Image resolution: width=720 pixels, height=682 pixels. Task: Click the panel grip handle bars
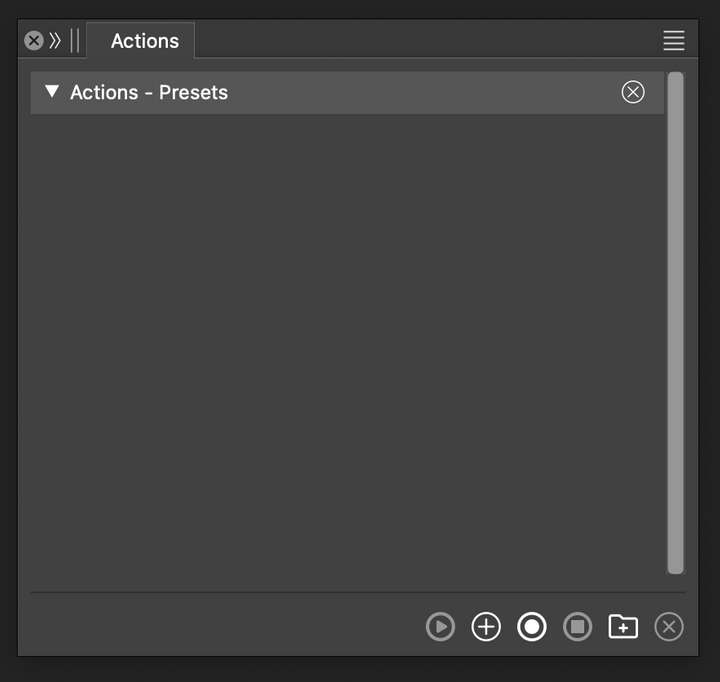pyautogui.click(x=75, y=40)
